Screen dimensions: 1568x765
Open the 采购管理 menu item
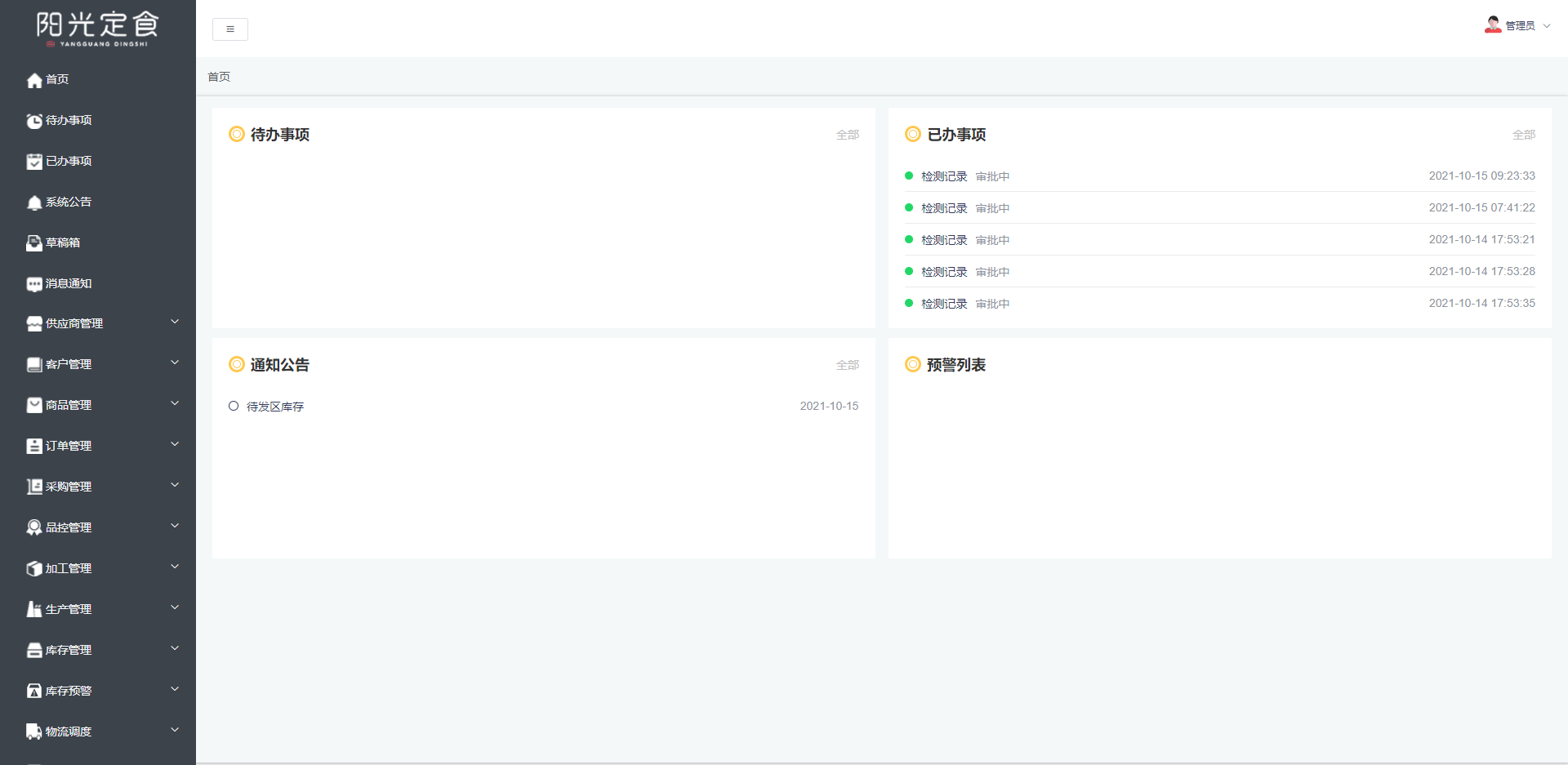click(69, 487)
